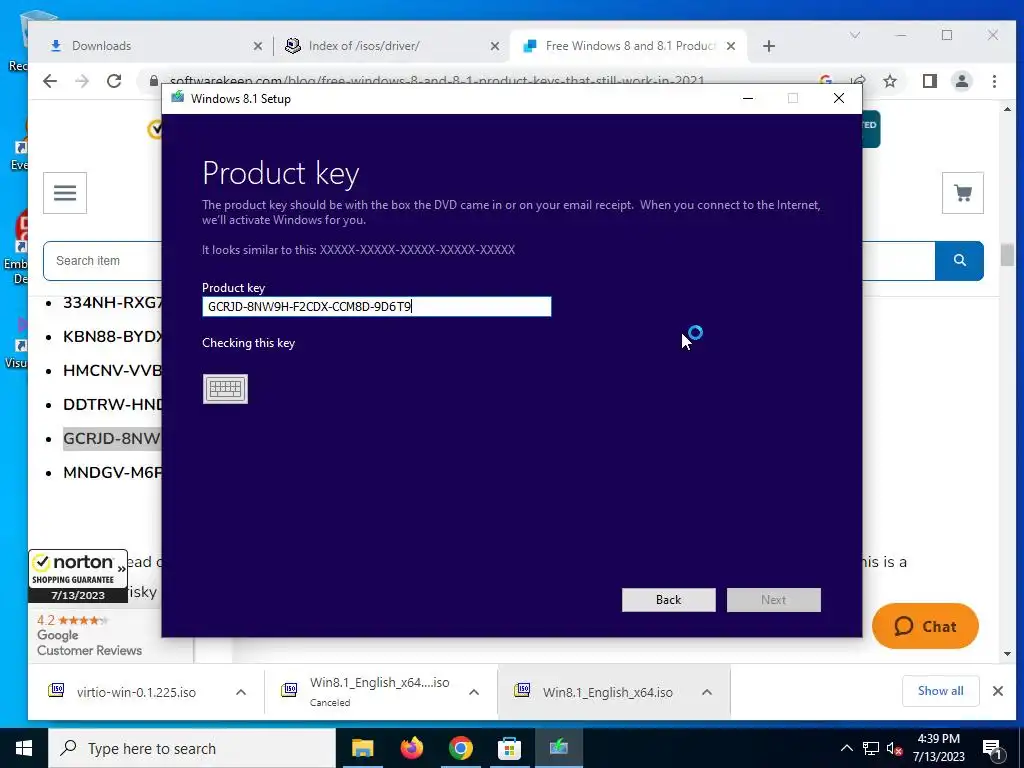
Task: Launch Firefox from the taskbar
Action: pos(411,748)
